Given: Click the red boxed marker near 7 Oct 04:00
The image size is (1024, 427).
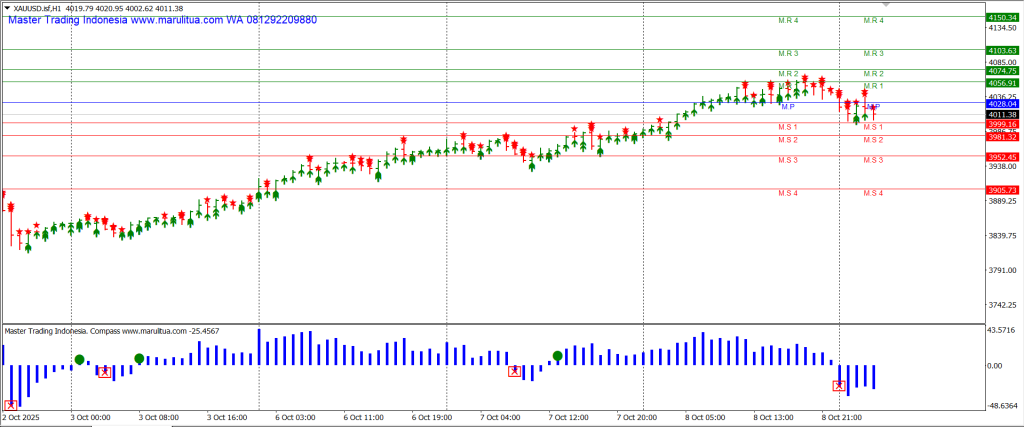Looking at the screenshot, I should (515, 371).
